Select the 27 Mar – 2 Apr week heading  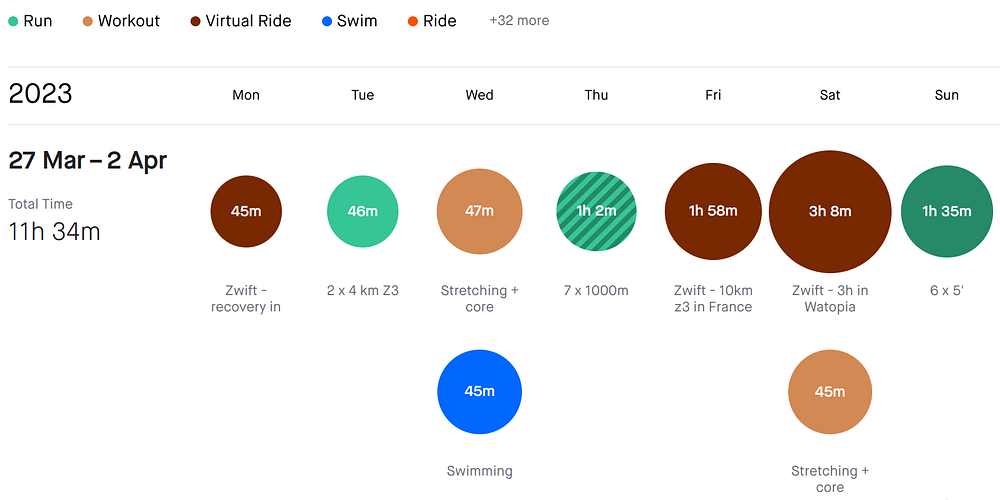(x=88, y=160)
